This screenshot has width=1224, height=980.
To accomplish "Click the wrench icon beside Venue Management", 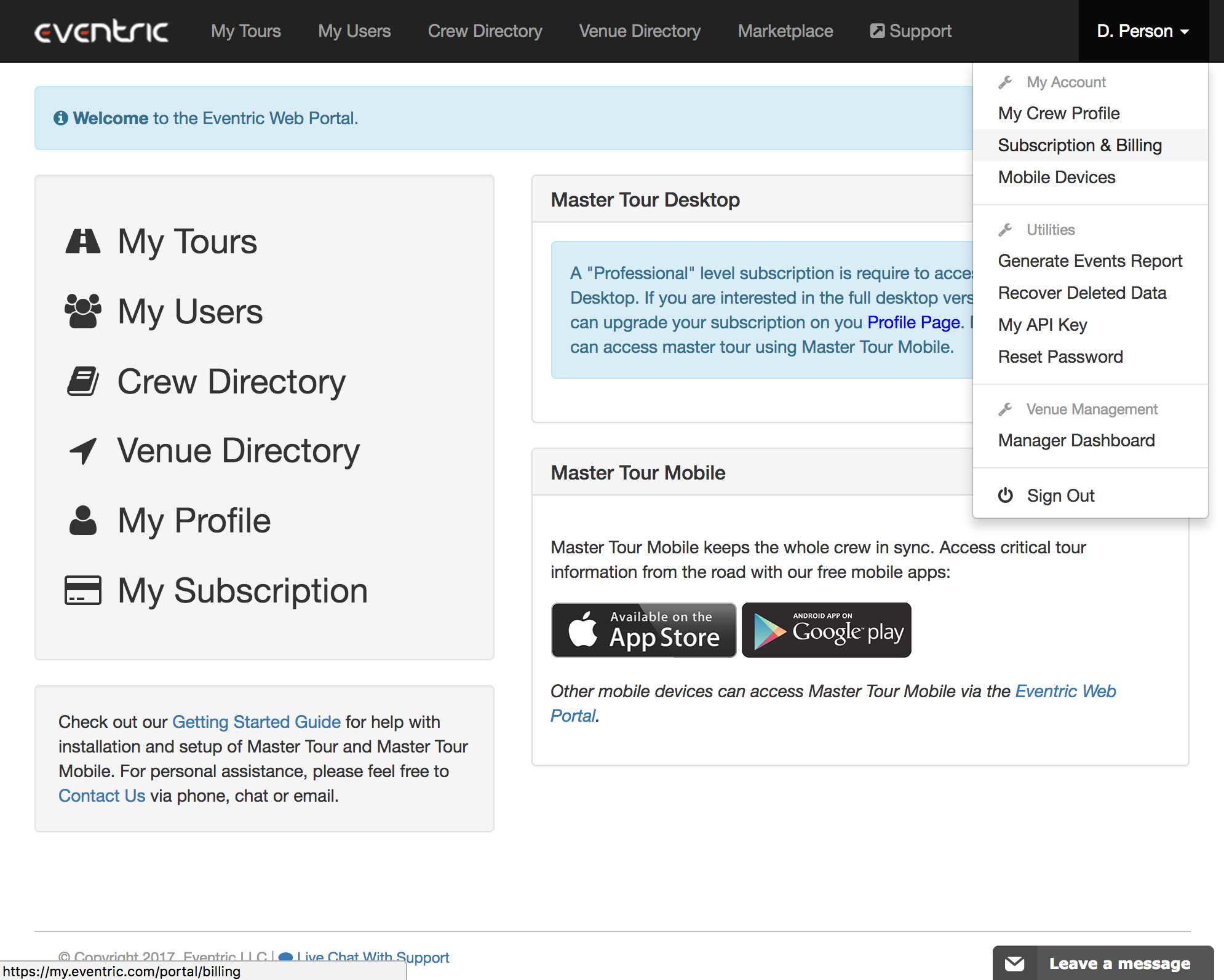I will point(1005,409).
